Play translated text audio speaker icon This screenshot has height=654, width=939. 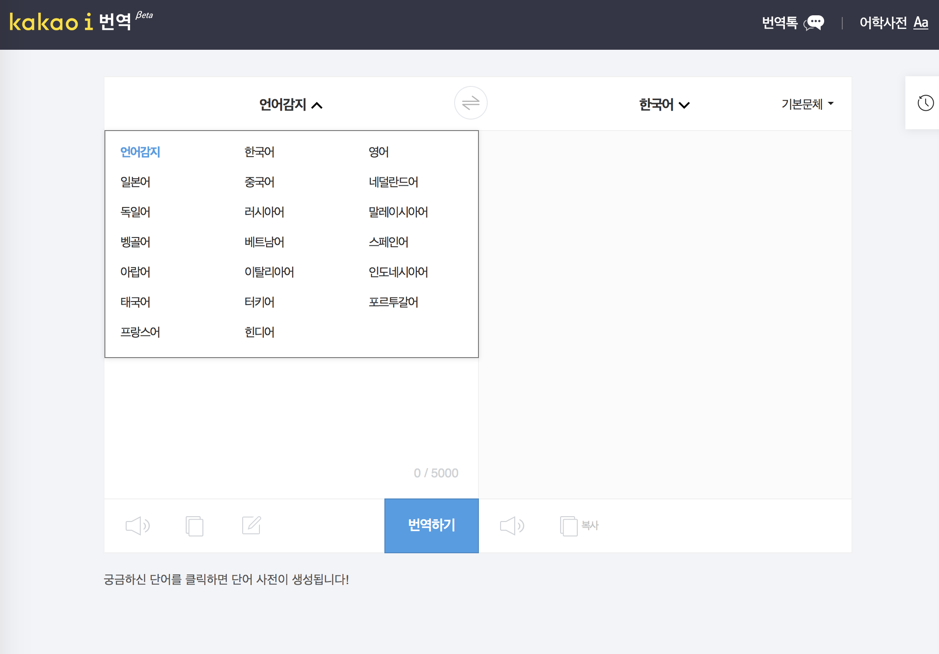(512, 526)
